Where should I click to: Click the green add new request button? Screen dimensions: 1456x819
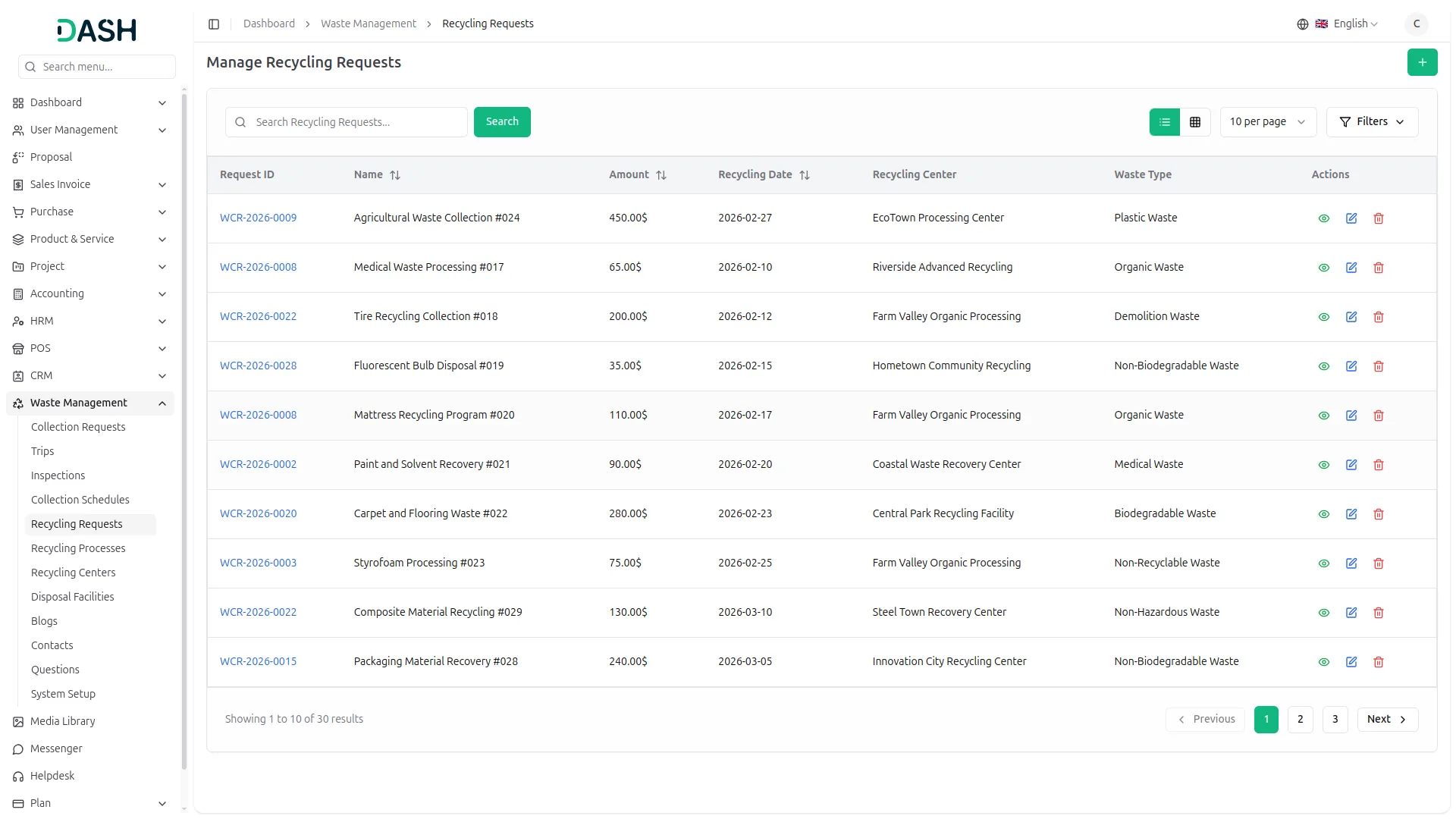[1422, 62]
